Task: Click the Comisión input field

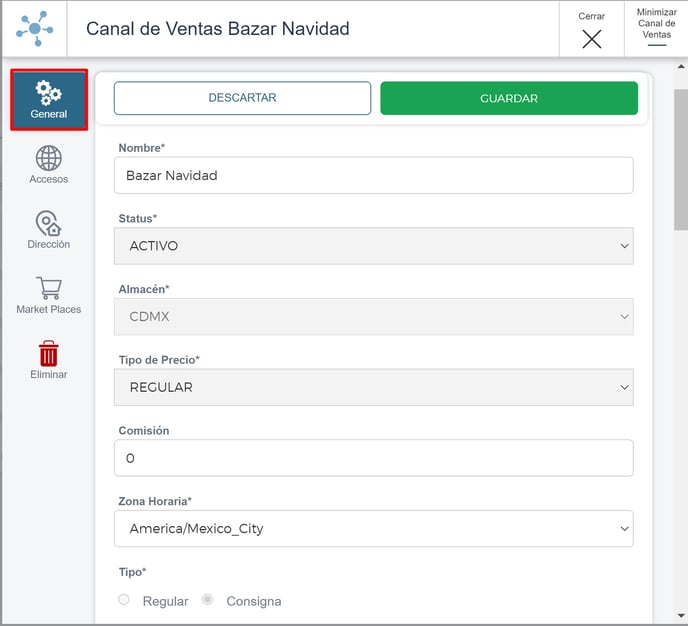Action: [x=373, y=458]
